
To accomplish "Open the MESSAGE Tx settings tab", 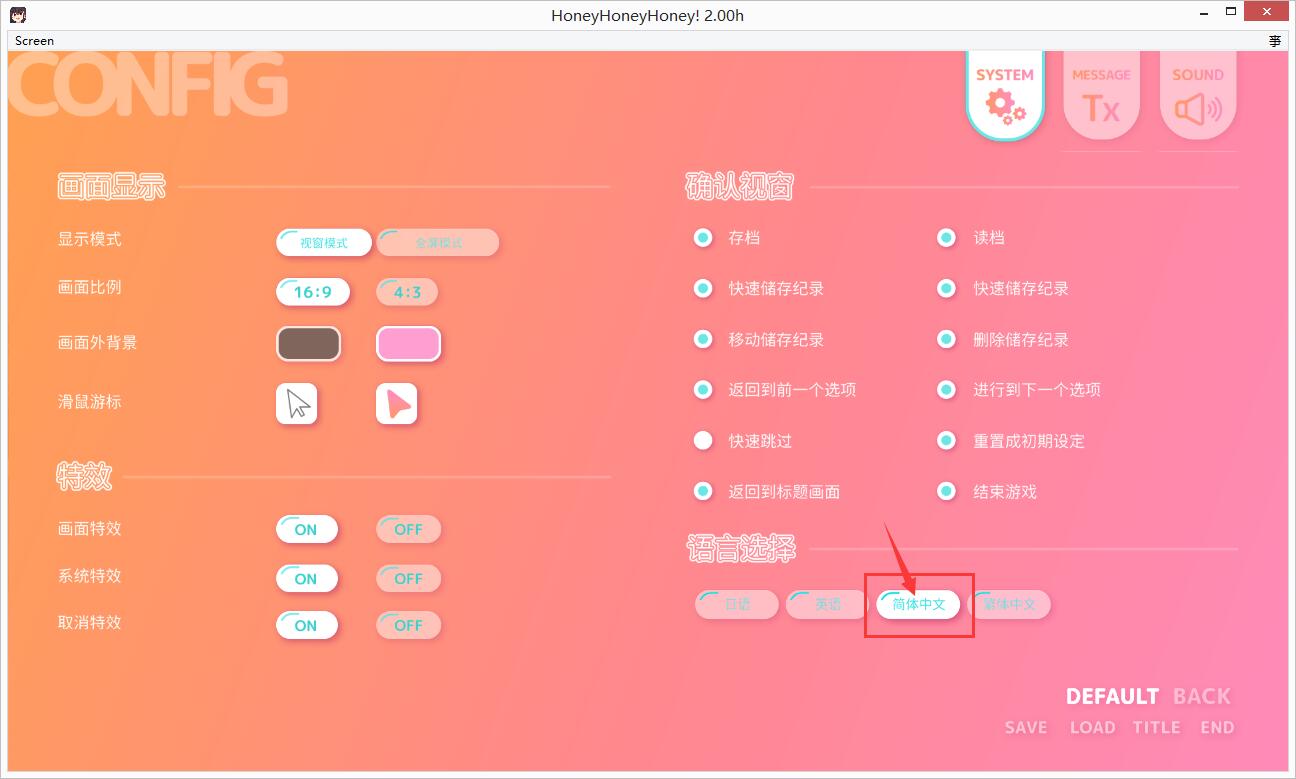I will (1101, 97).
